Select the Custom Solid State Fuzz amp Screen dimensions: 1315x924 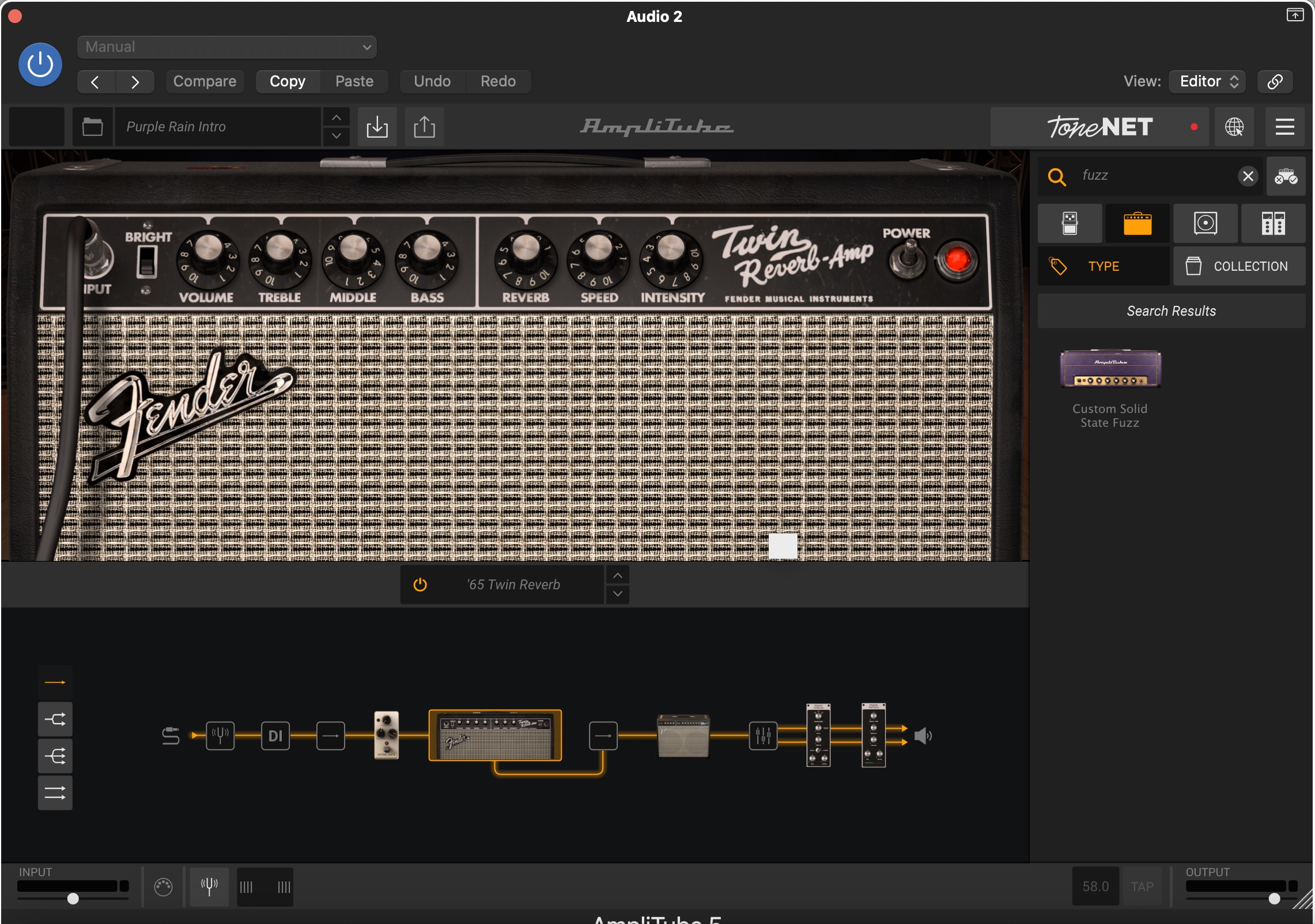(1110, 389)
